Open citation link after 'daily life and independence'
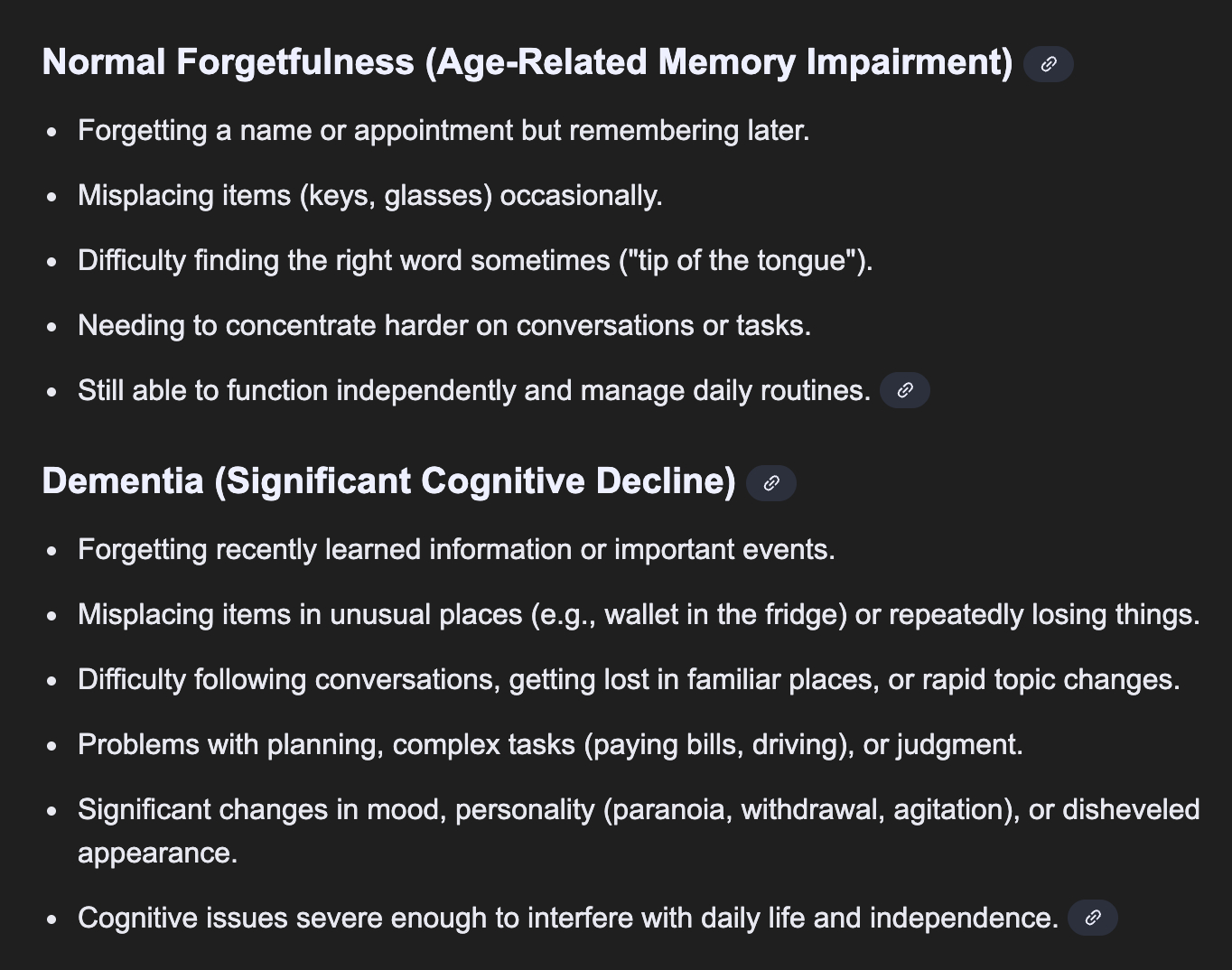Image resolution: width=1232 pixels, height=970 pixels. click(1092, 918)
